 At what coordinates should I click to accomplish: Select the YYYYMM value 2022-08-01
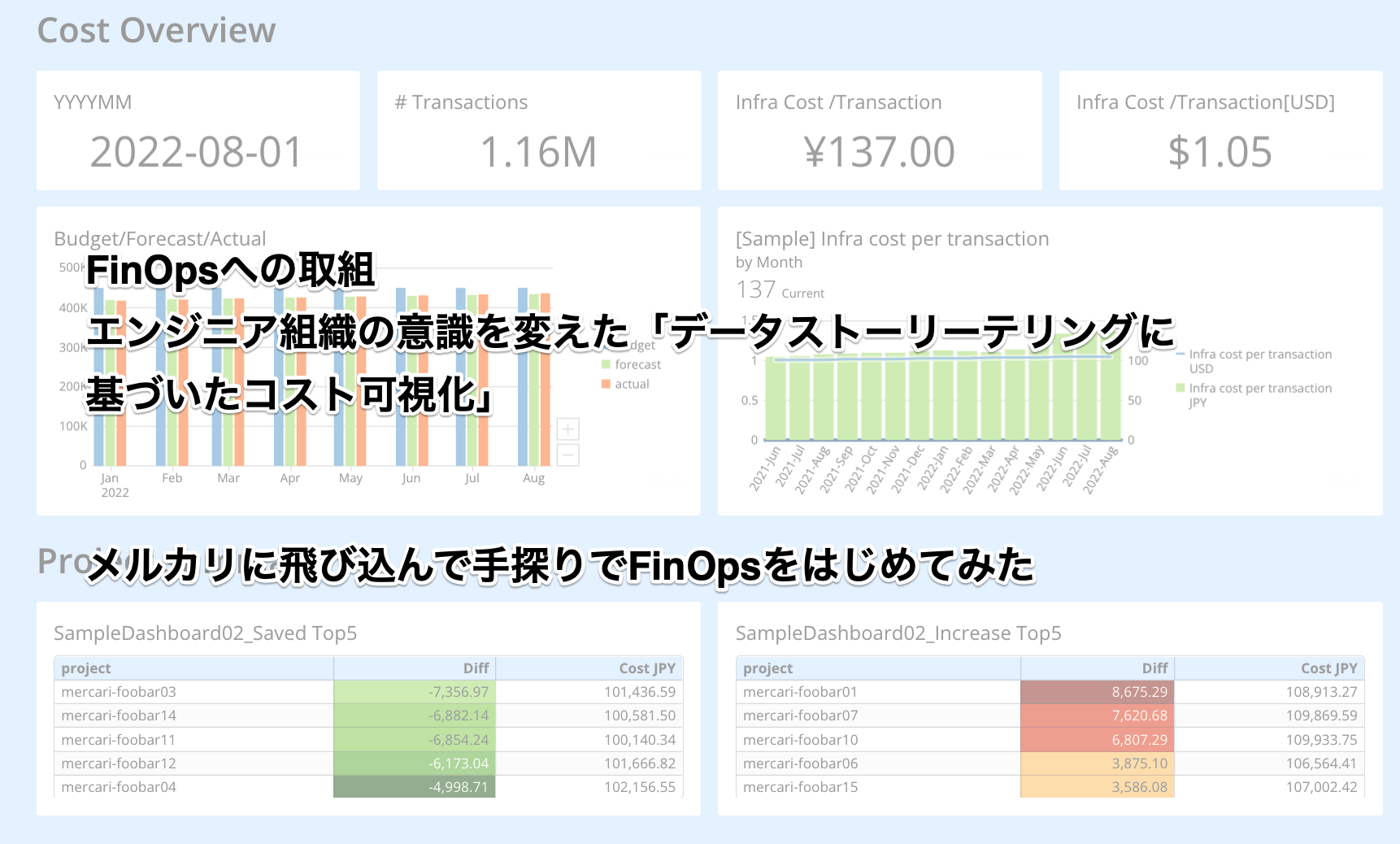[x=197, y=152]
